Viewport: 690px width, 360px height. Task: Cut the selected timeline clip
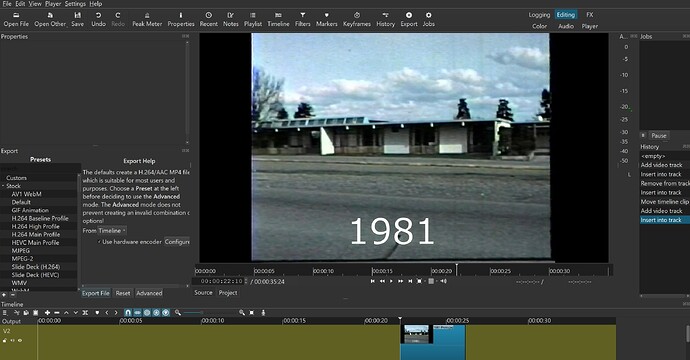(x=16, y=313)
